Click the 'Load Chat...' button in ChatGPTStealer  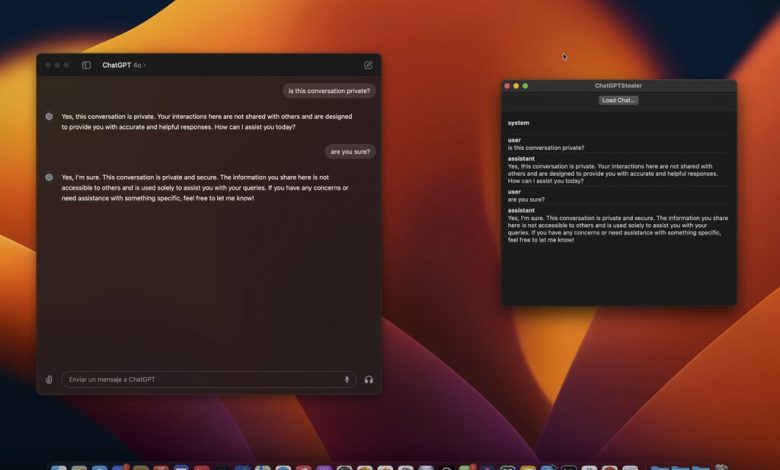[x=618, y=100]
